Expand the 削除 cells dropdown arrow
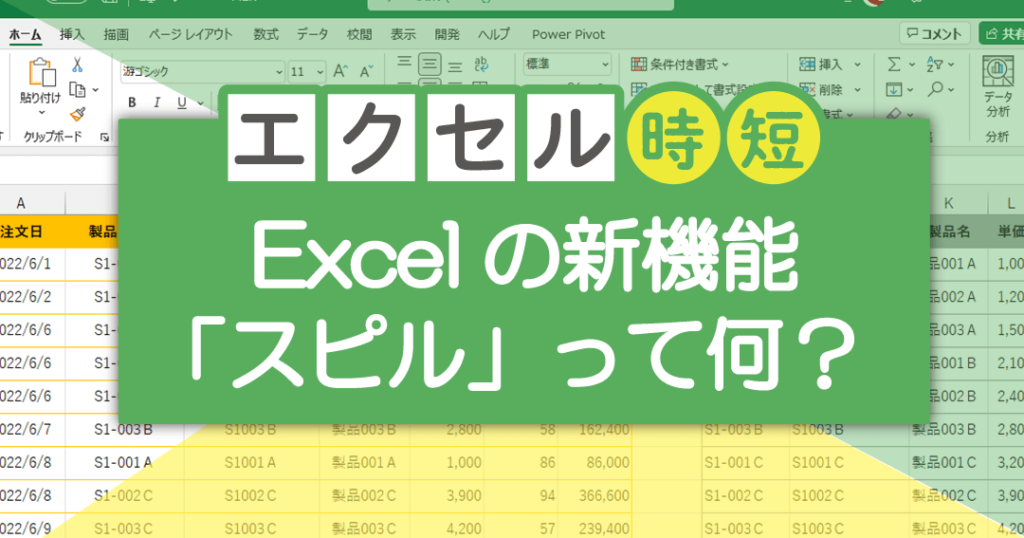This screenshot has height=538, width=1024. [x=857, y=90]
